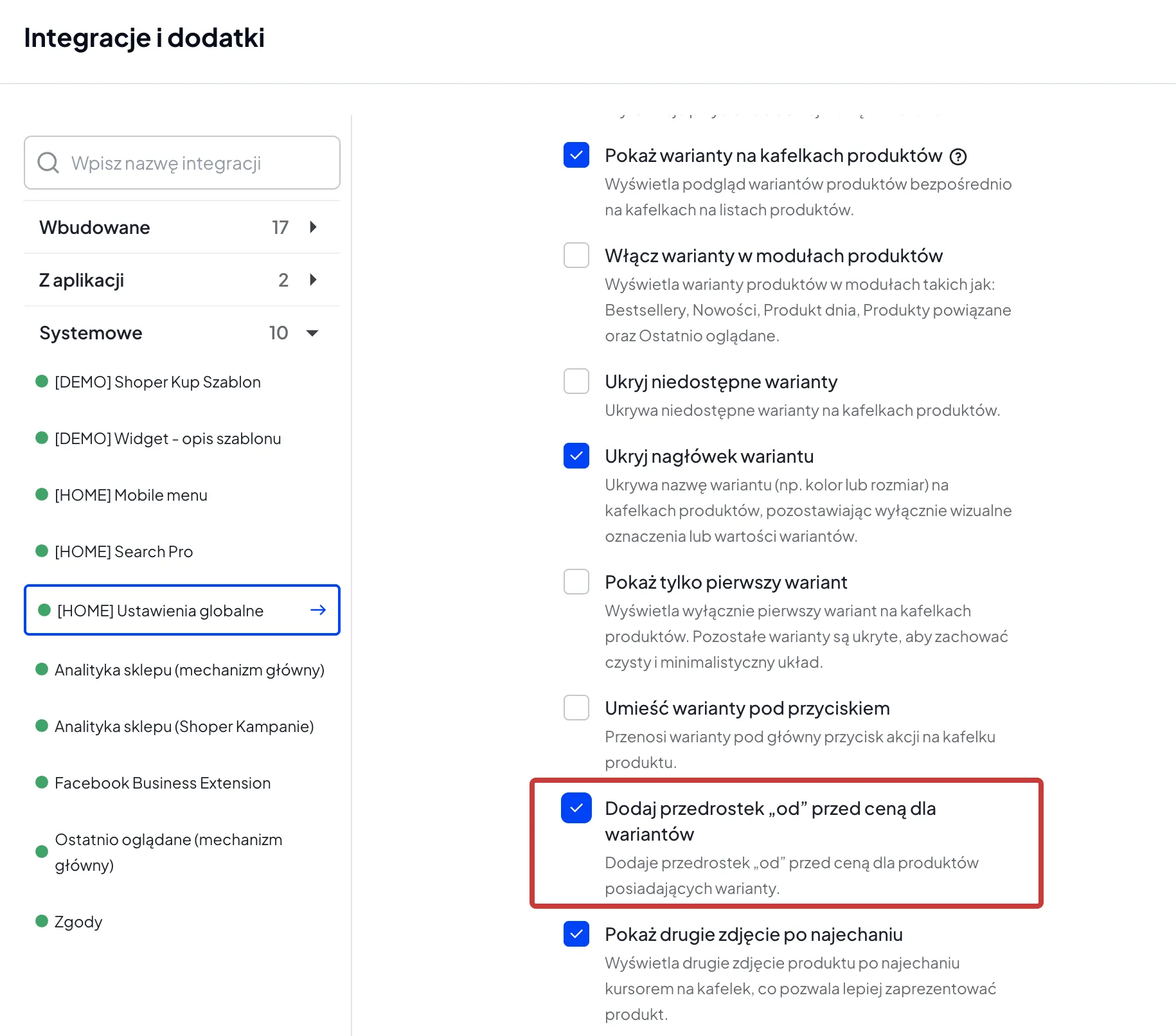Uncheck Pokaż warianty na kafelkach produktów

(576, 155)
